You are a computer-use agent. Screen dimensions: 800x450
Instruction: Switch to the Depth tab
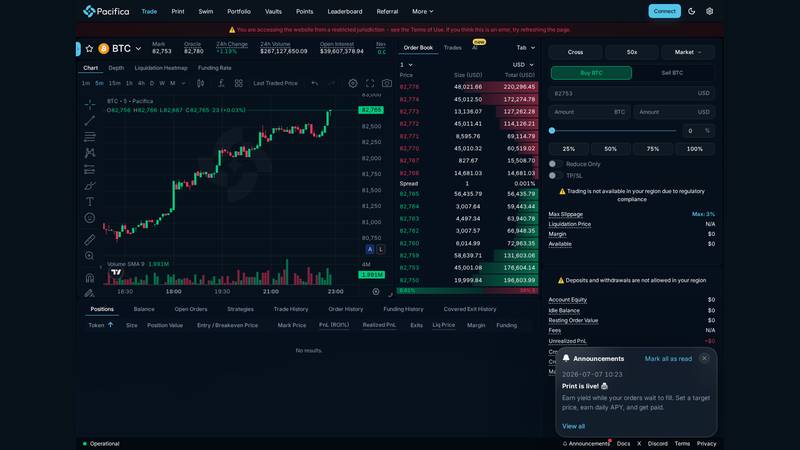tap(116, 68)
